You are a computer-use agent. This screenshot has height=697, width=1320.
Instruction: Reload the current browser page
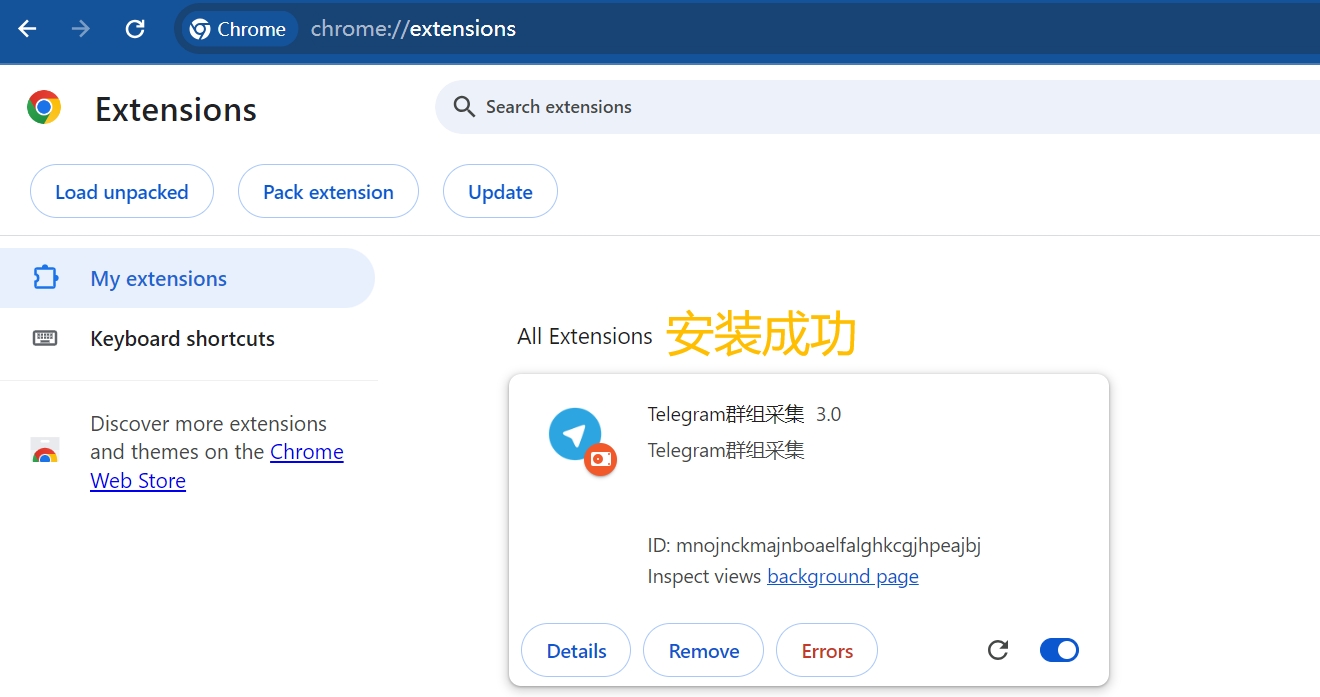[x=135, y=29]
